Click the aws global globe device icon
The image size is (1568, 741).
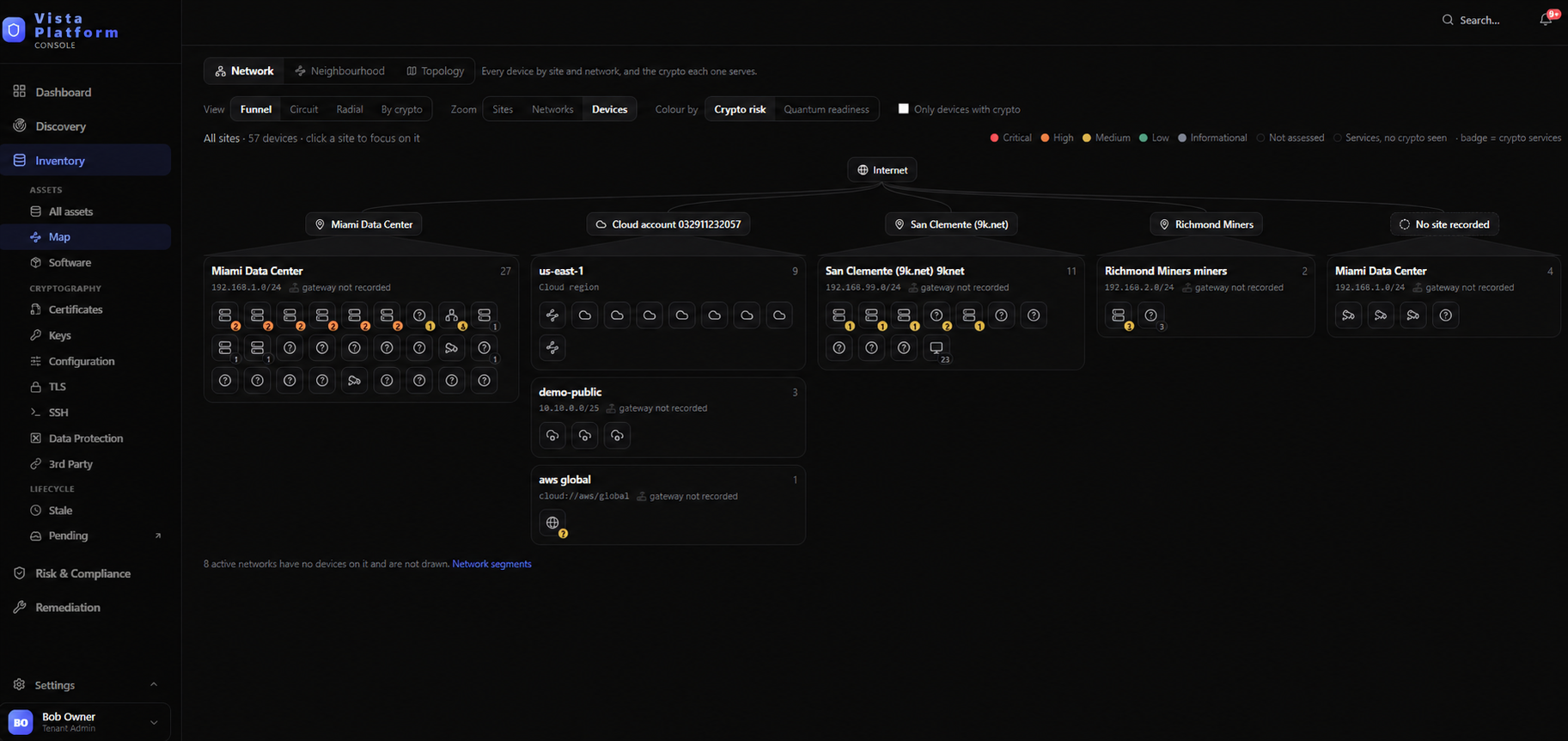click(x=552, y=523)
